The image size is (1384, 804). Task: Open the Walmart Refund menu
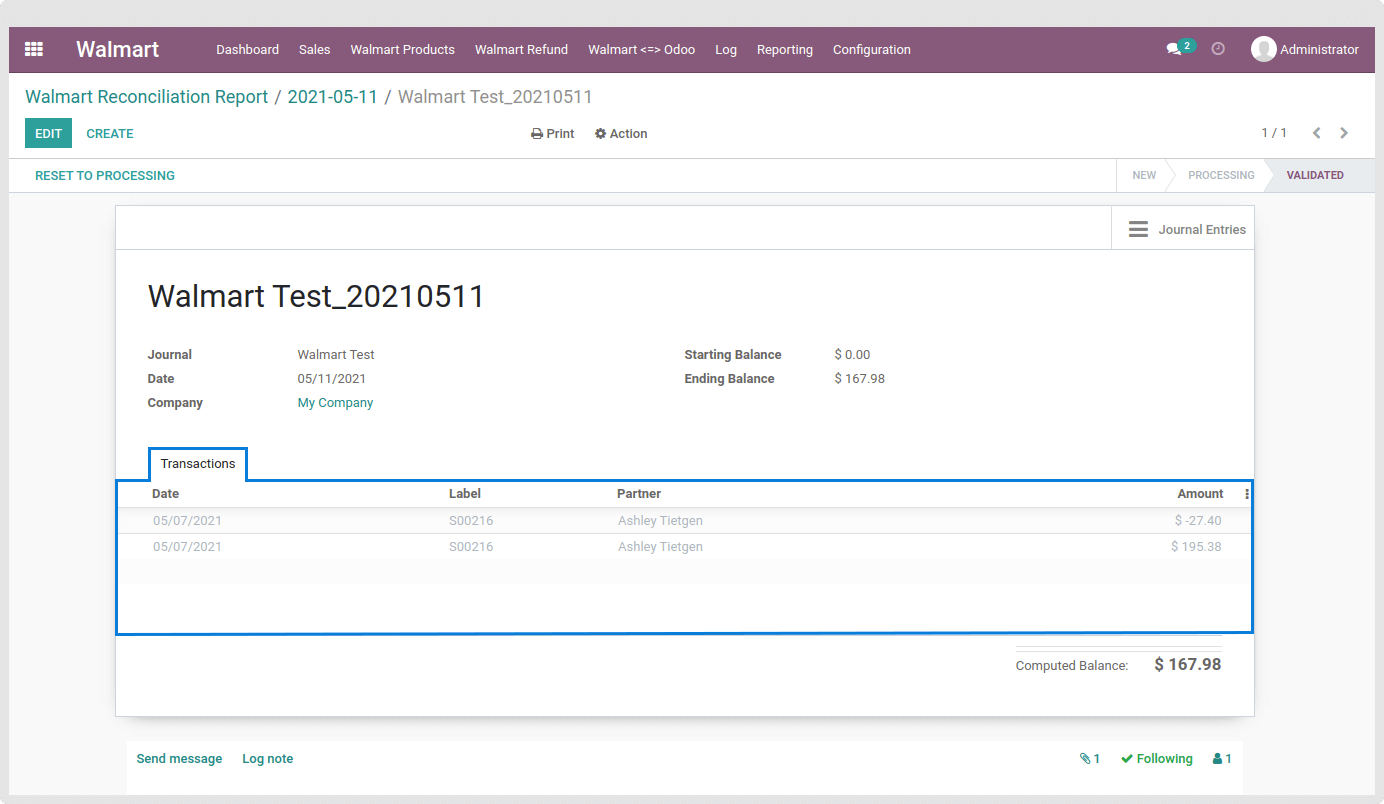[521, 49]
